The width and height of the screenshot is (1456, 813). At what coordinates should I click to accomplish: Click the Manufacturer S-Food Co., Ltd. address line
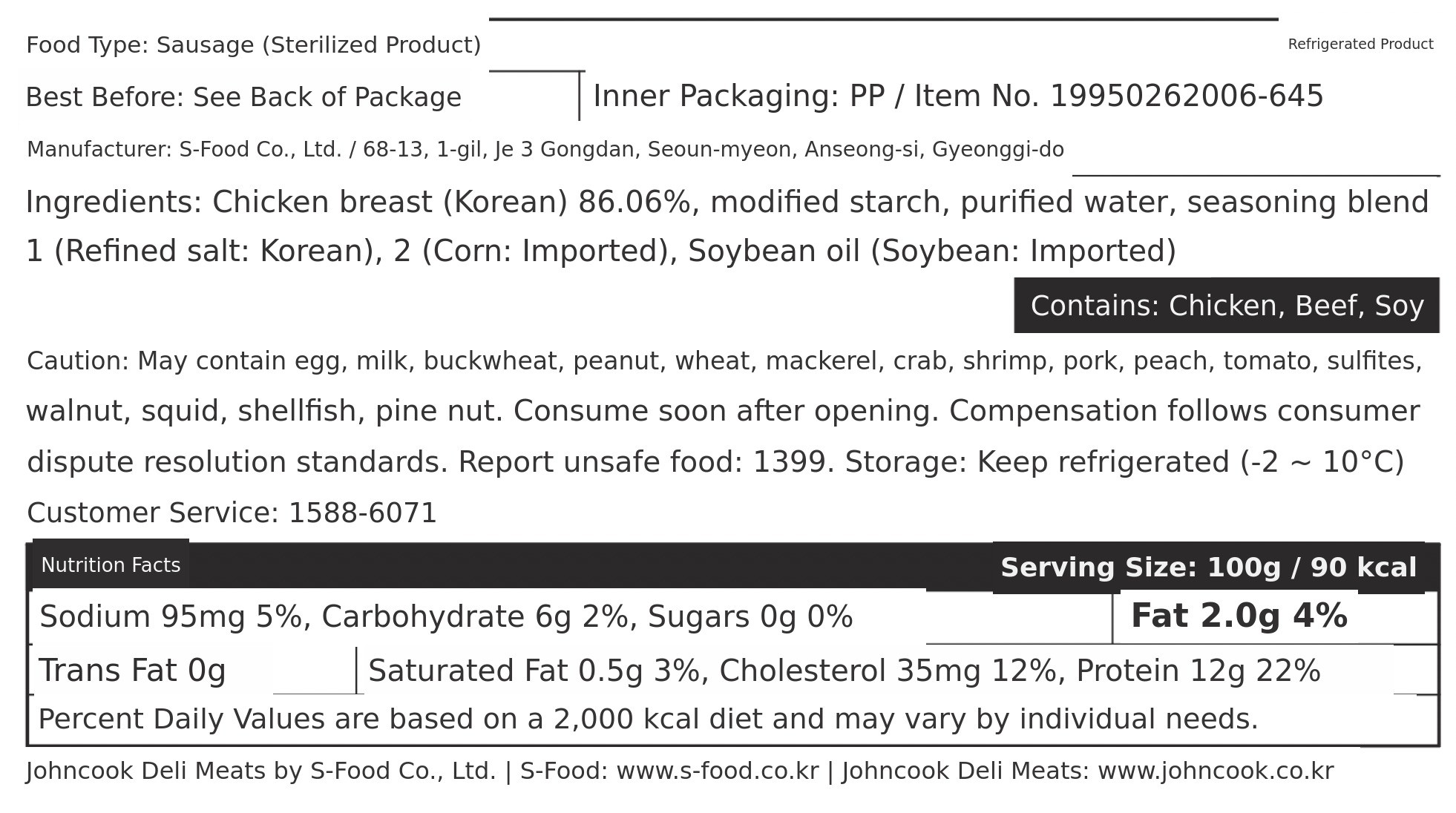point(545,150)
